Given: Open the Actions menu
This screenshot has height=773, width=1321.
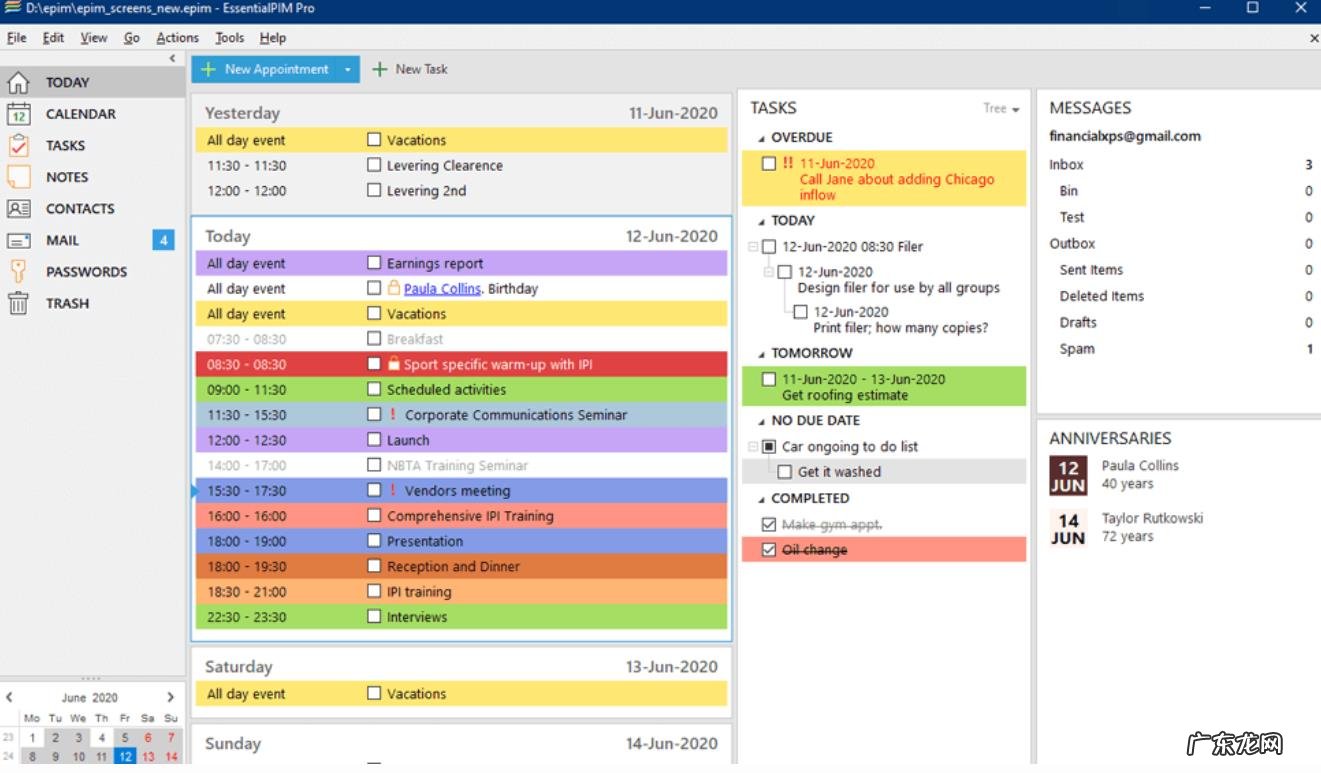Looking at the screenshot, I should (177, 38).
